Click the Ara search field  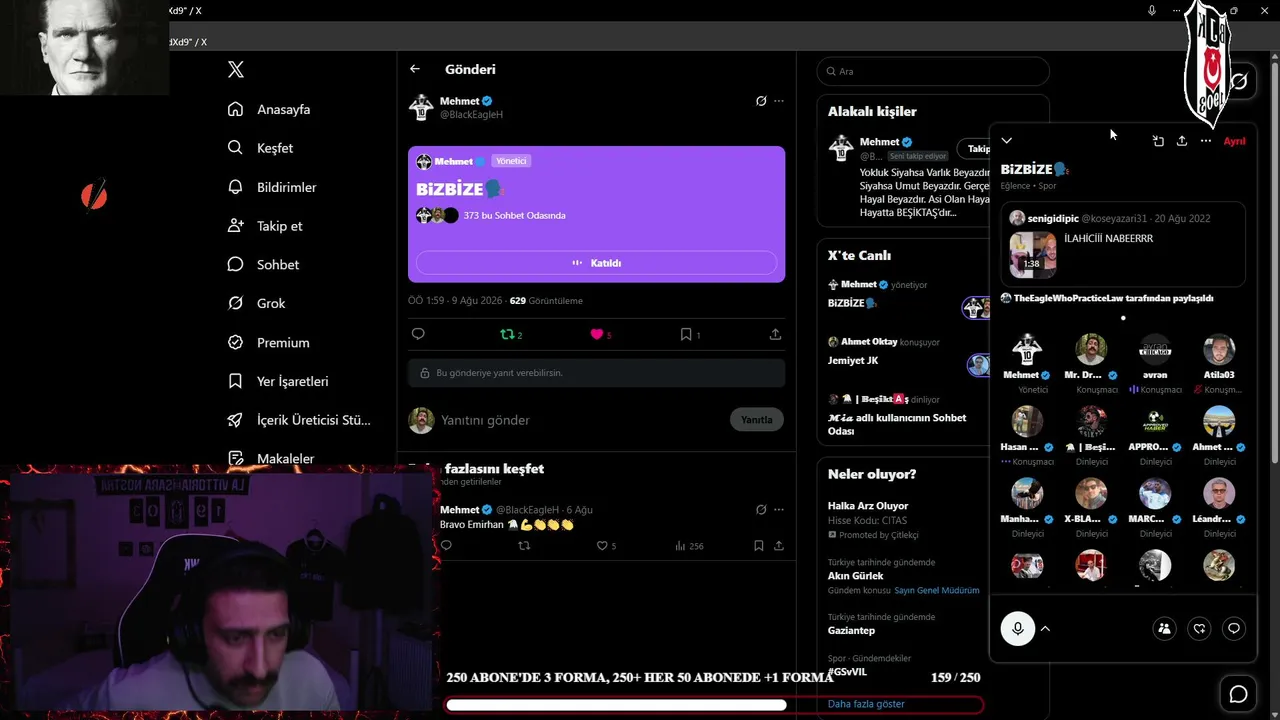coord(933,71)
